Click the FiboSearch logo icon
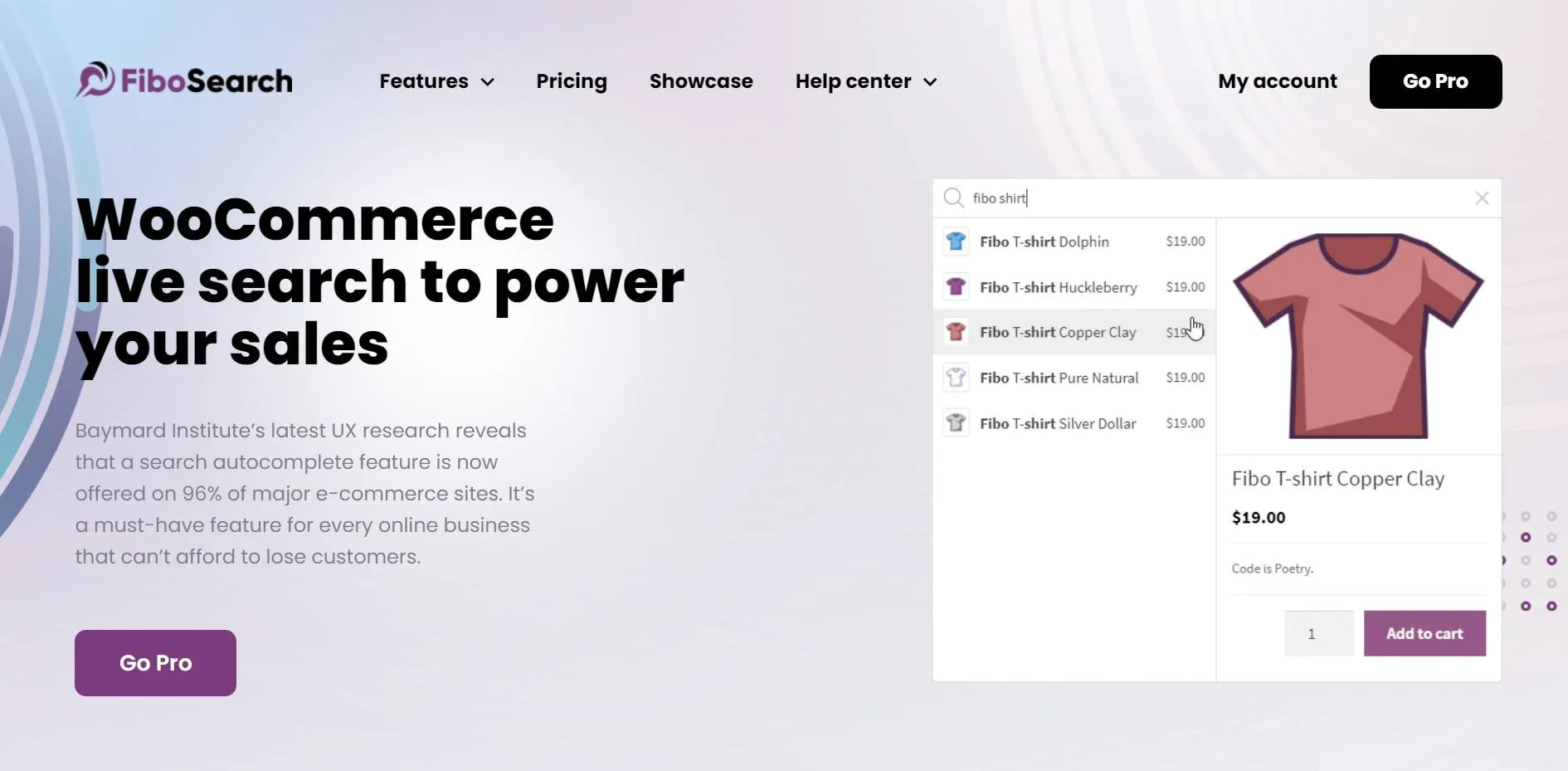The width and height of the screenshot is (1568, 771). 95,81
